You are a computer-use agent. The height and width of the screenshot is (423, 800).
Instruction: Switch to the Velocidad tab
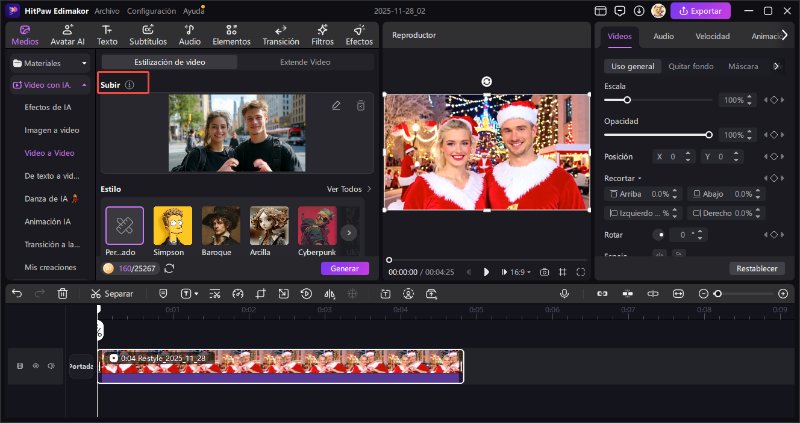pyautogui.click(x=712, y=36)
